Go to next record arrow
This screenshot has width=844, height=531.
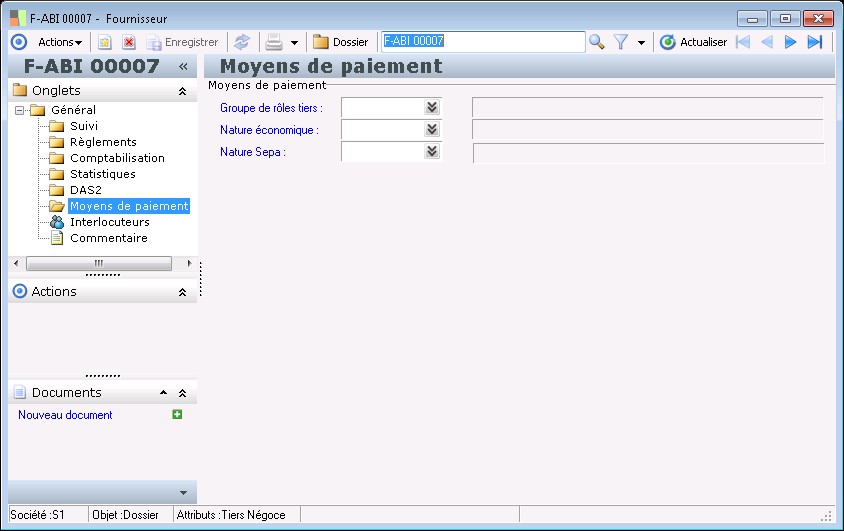(x=790, y=42)
